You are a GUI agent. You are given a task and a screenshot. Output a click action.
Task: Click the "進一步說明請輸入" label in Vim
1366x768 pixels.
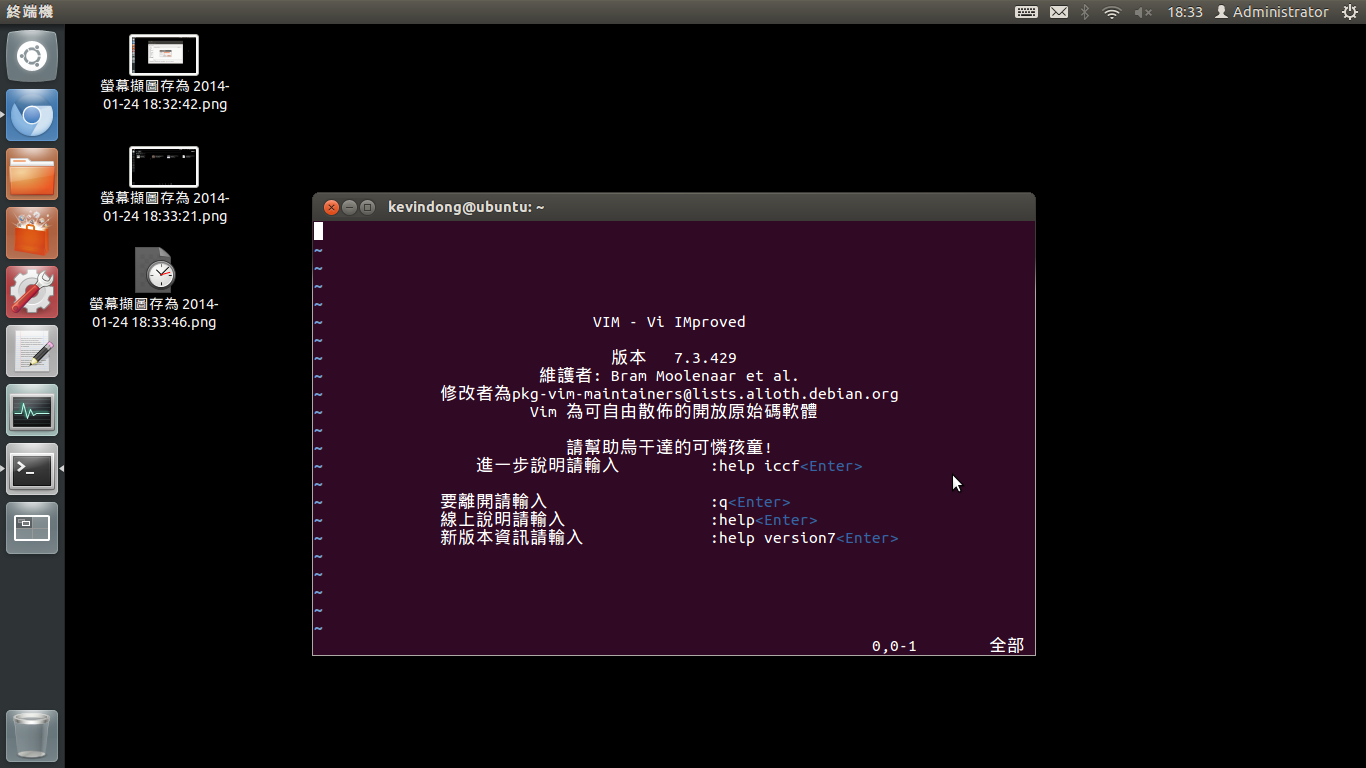coord(548,466)
